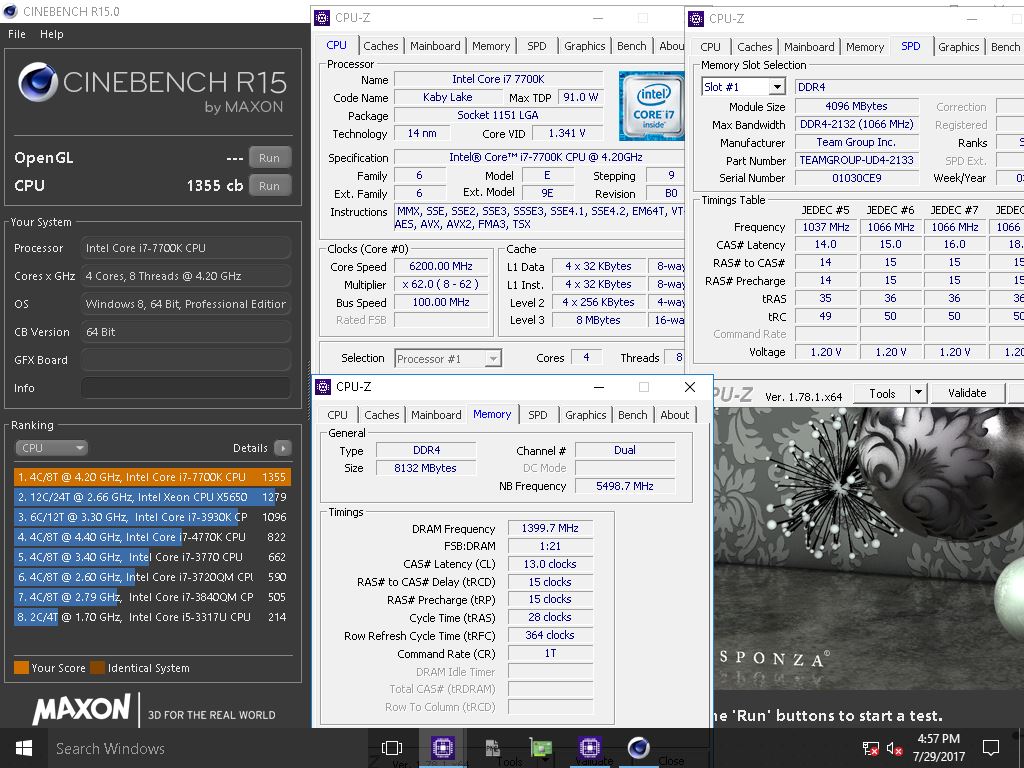
Task: Click the 1.341 V Core VID value
Action: click(x=567, y=133)
